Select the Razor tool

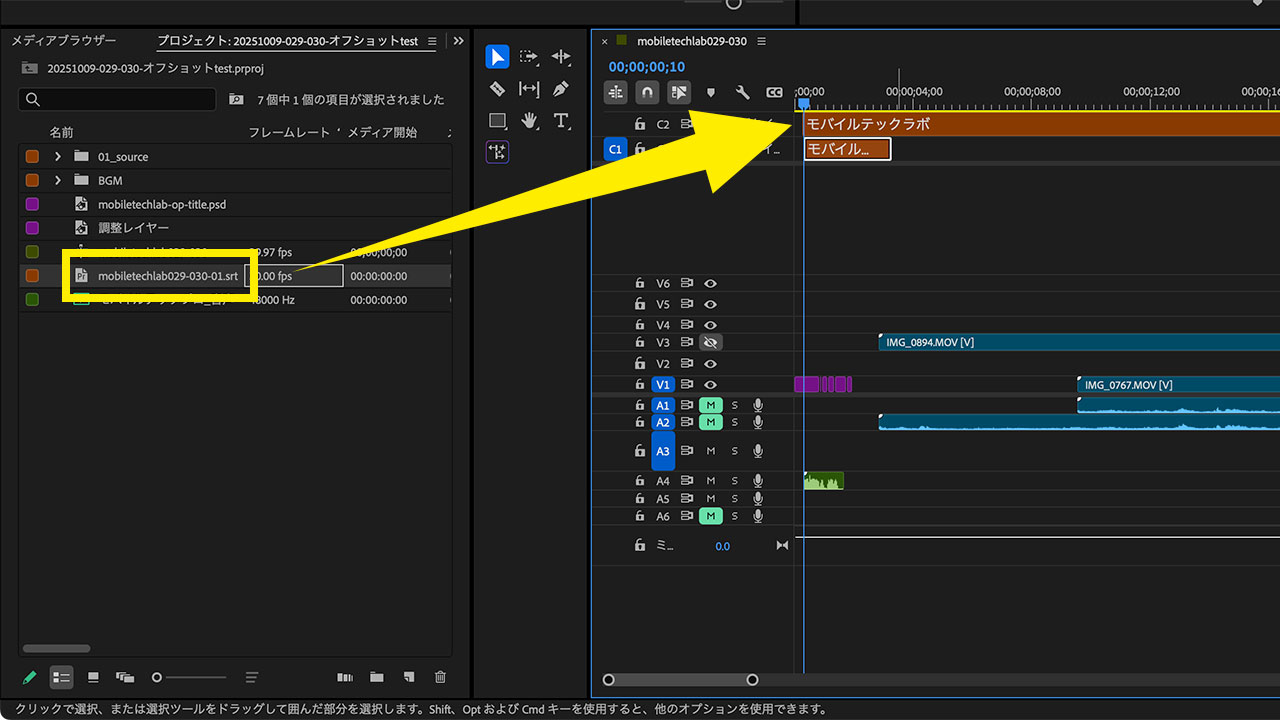tap(497, 89)
